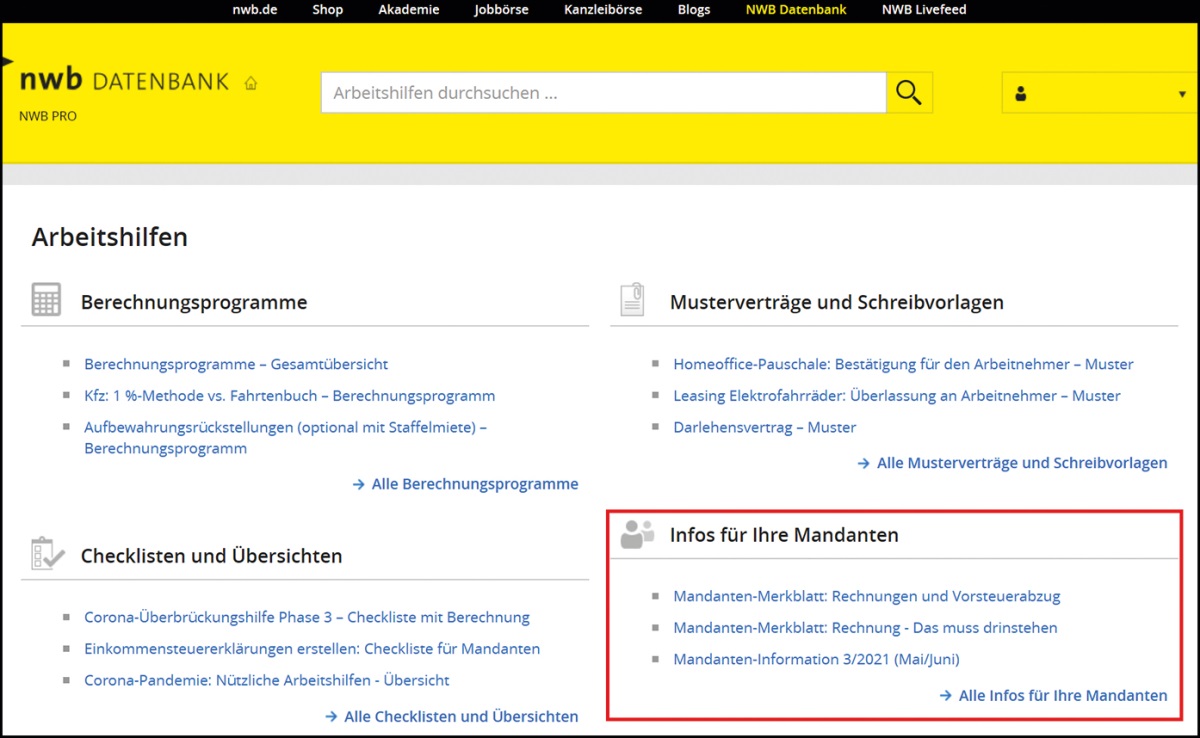Screen dimensions: 1200x738
Task: Click the user profile icon
Action: 1020,94
